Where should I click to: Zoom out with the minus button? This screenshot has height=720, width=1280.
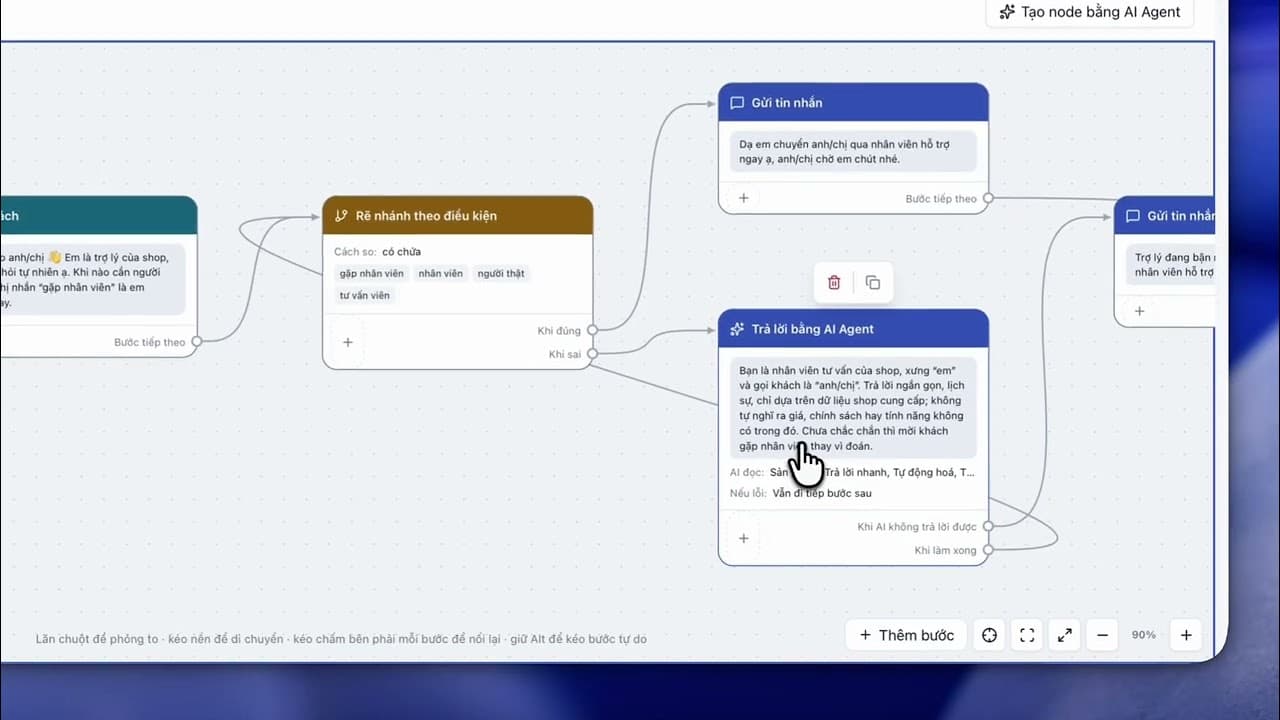click(x=1102, y=635)
